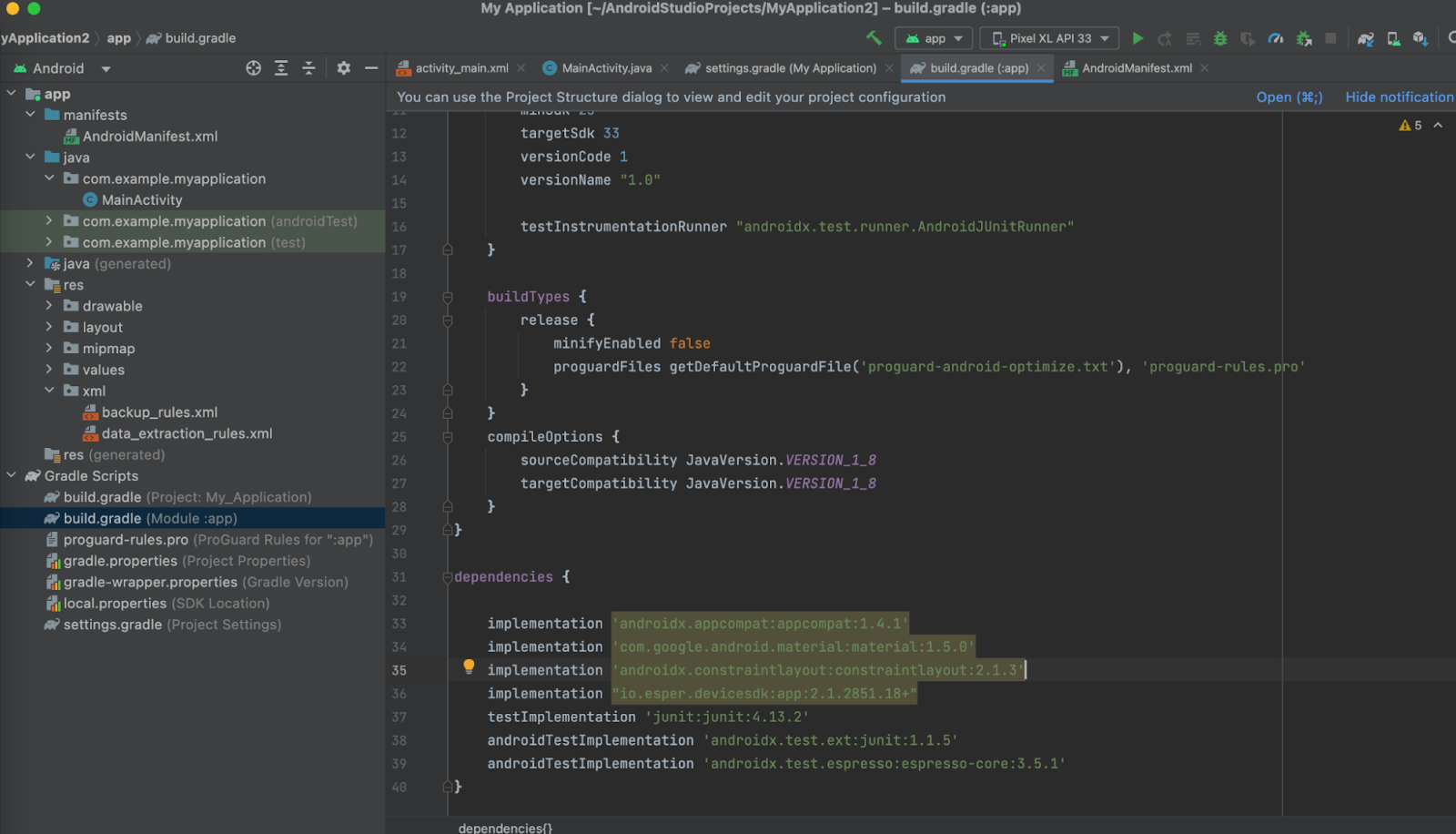Image resolution: width=1456 pixels, height=834 pixels.
Task: Open the Pixel XL API 33 device dropdown
Action: 1049,38
